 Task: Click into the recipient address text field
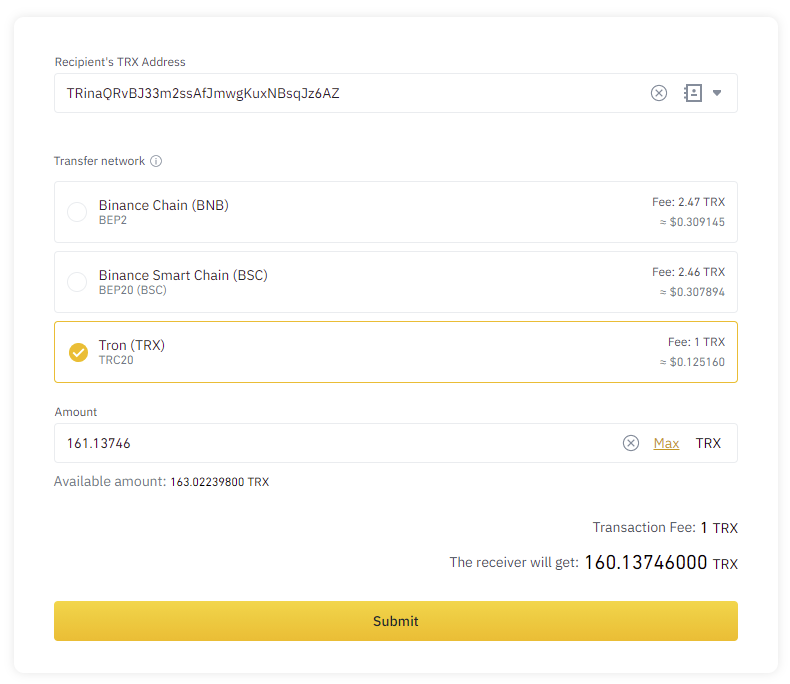coord(340,93)
